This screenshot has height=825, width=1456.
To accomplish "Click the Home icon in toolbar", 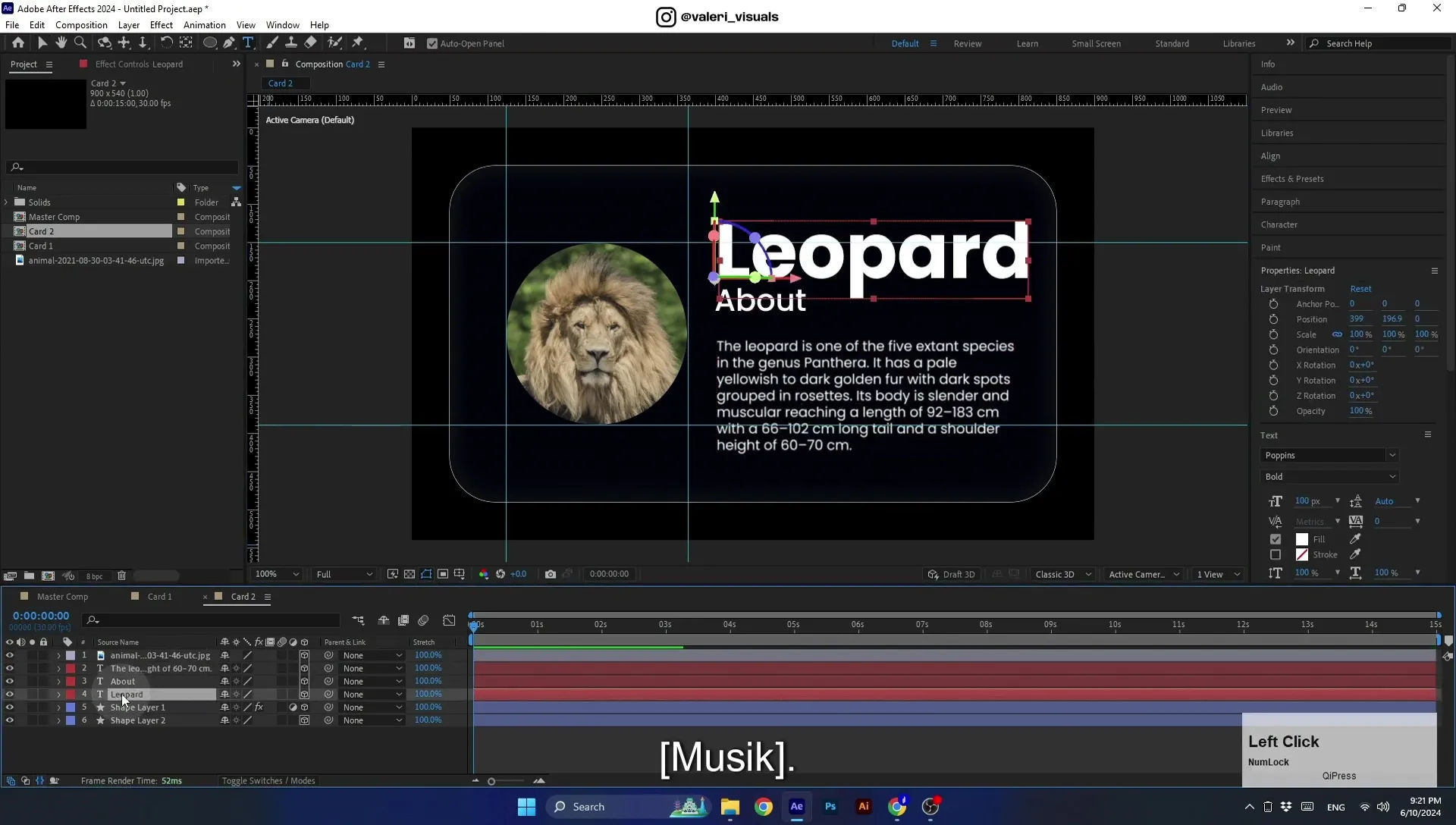I will click(x=18, y=43).
